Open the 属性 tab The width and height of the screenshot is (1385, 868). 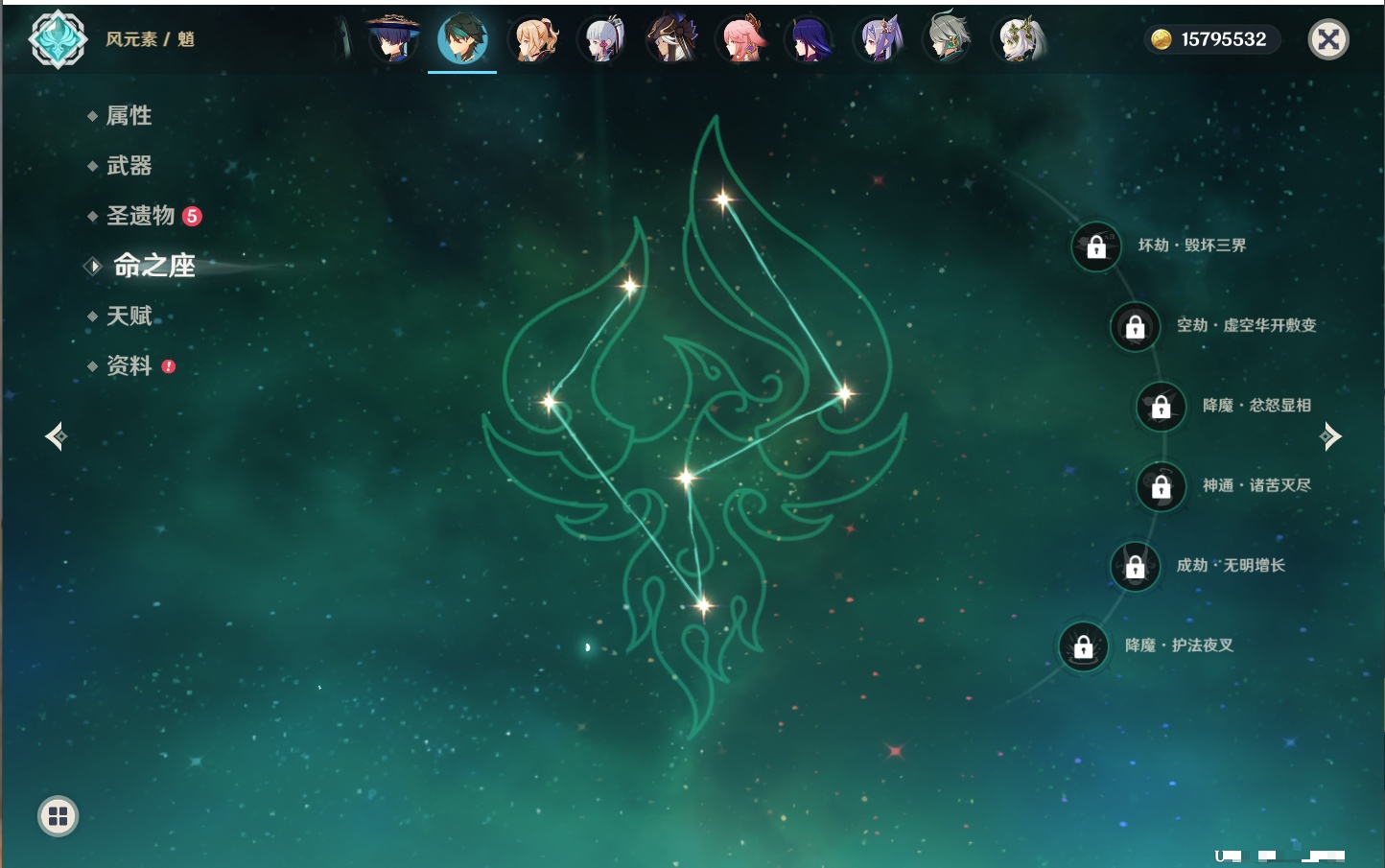point(129,116)
